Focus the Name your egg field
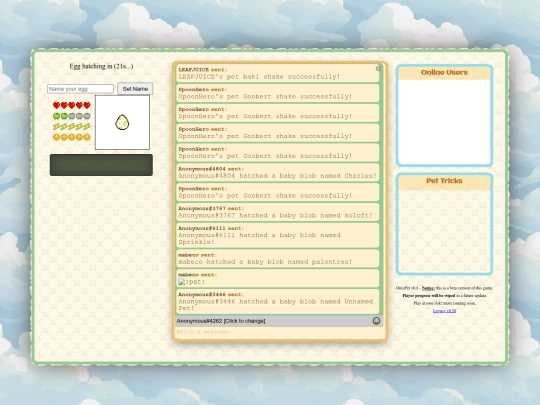The image size is (540, 405). [80, 89]
